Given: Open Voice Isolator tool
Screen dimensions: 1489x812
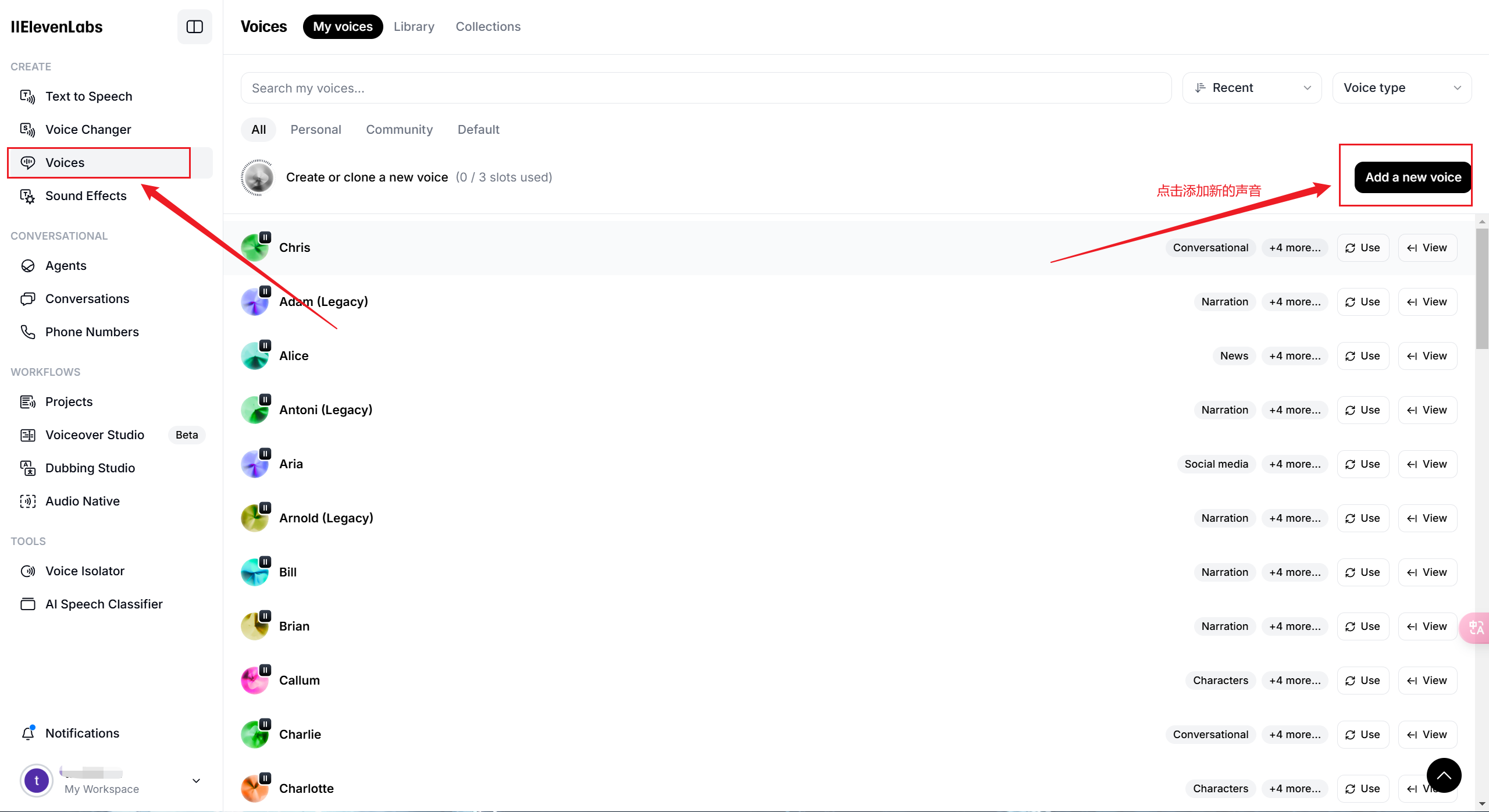Looking at the screenshot, I should [84, 571].
